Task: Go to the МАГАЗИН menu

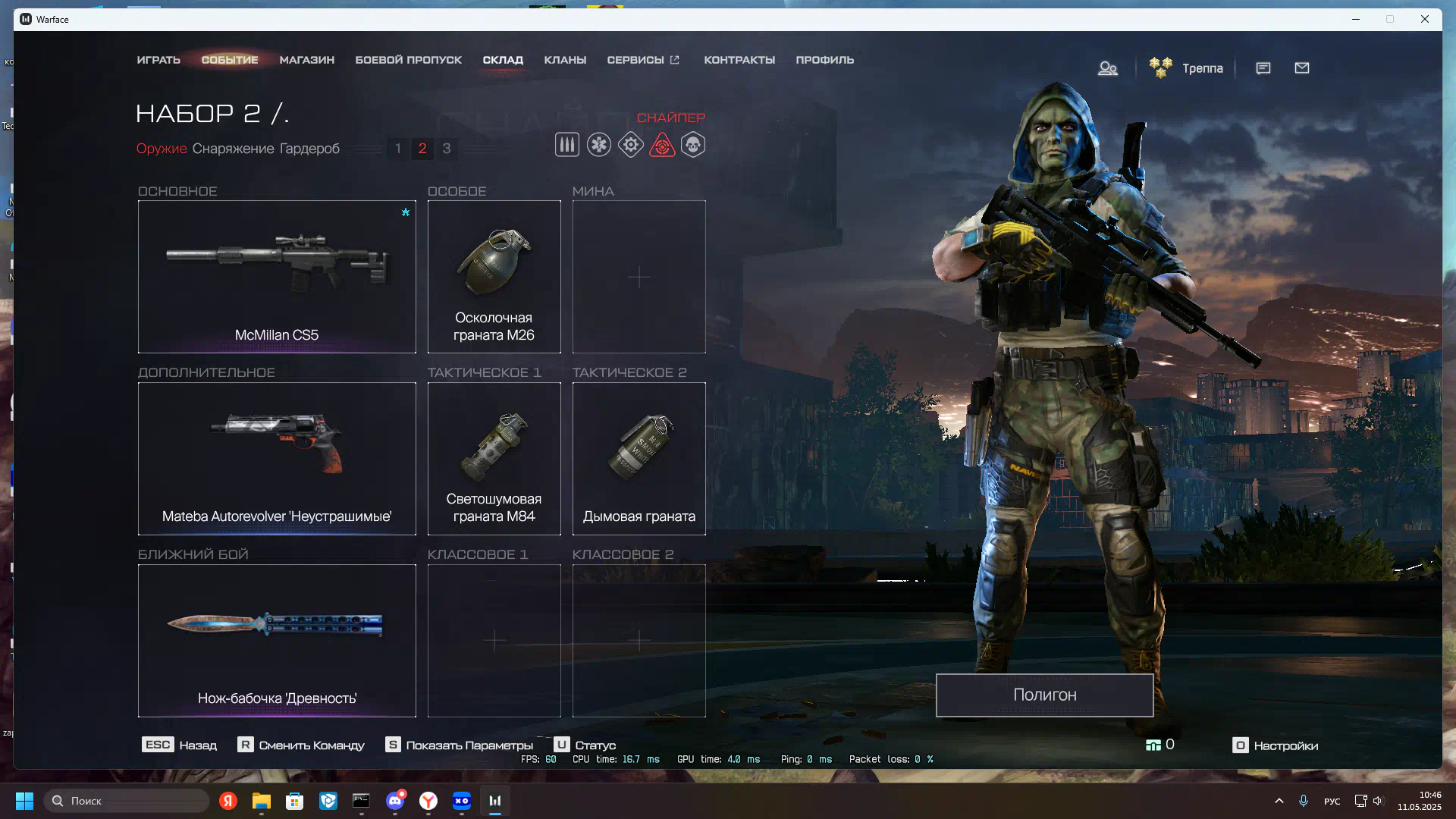Action: 307,60
